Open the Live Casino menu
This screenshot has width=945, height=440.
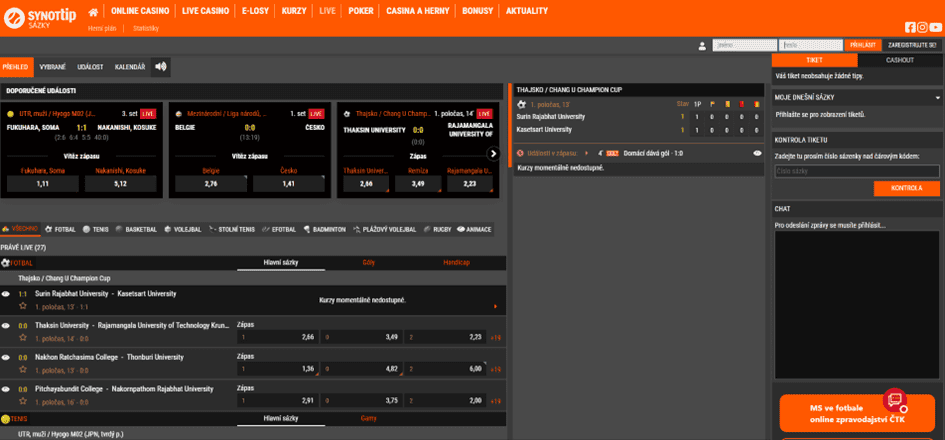(x=205, y=11)
